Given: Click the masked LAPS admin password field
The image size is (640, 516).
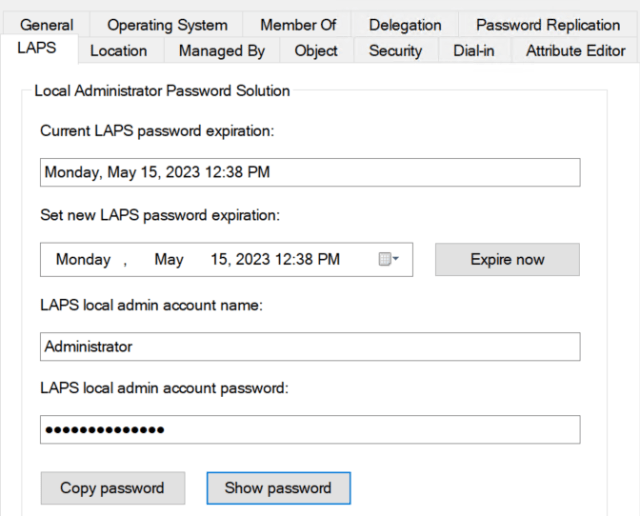Looking at the screenshot, I should coord(310,430).
